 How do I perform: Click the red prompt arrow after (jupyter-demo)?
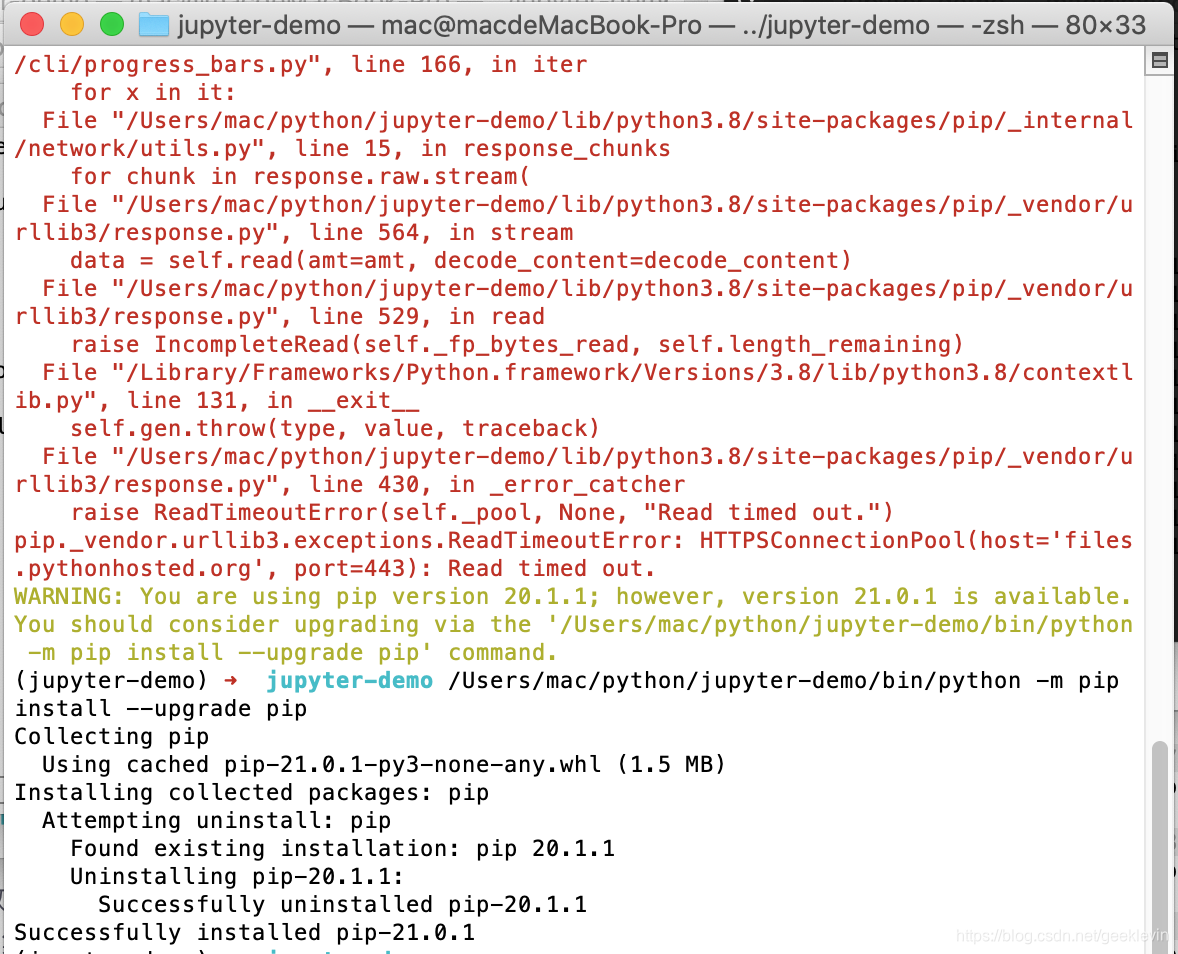(231, 681)
